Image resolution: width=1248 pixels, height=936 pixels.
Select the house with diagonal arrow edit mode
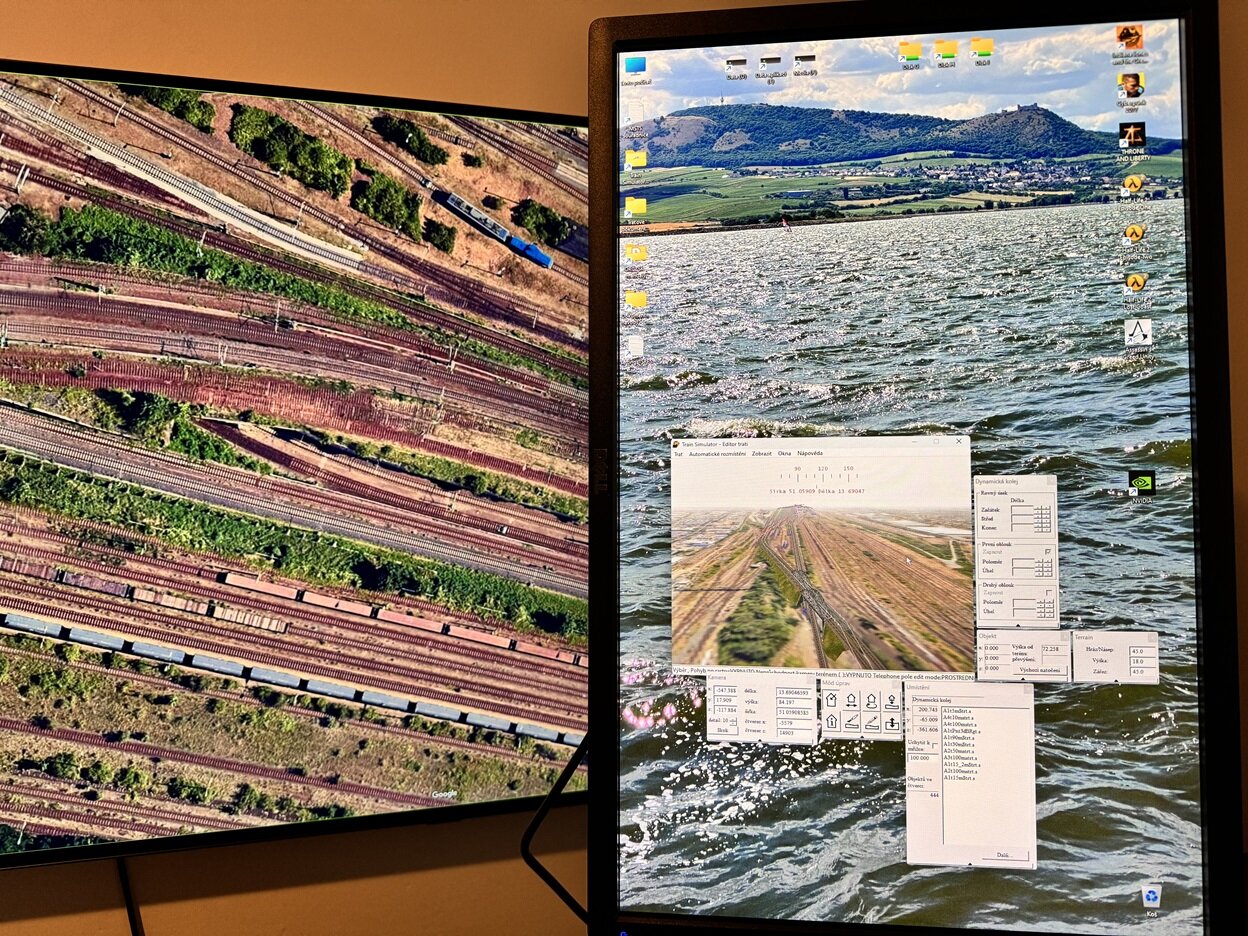[831, 699]
